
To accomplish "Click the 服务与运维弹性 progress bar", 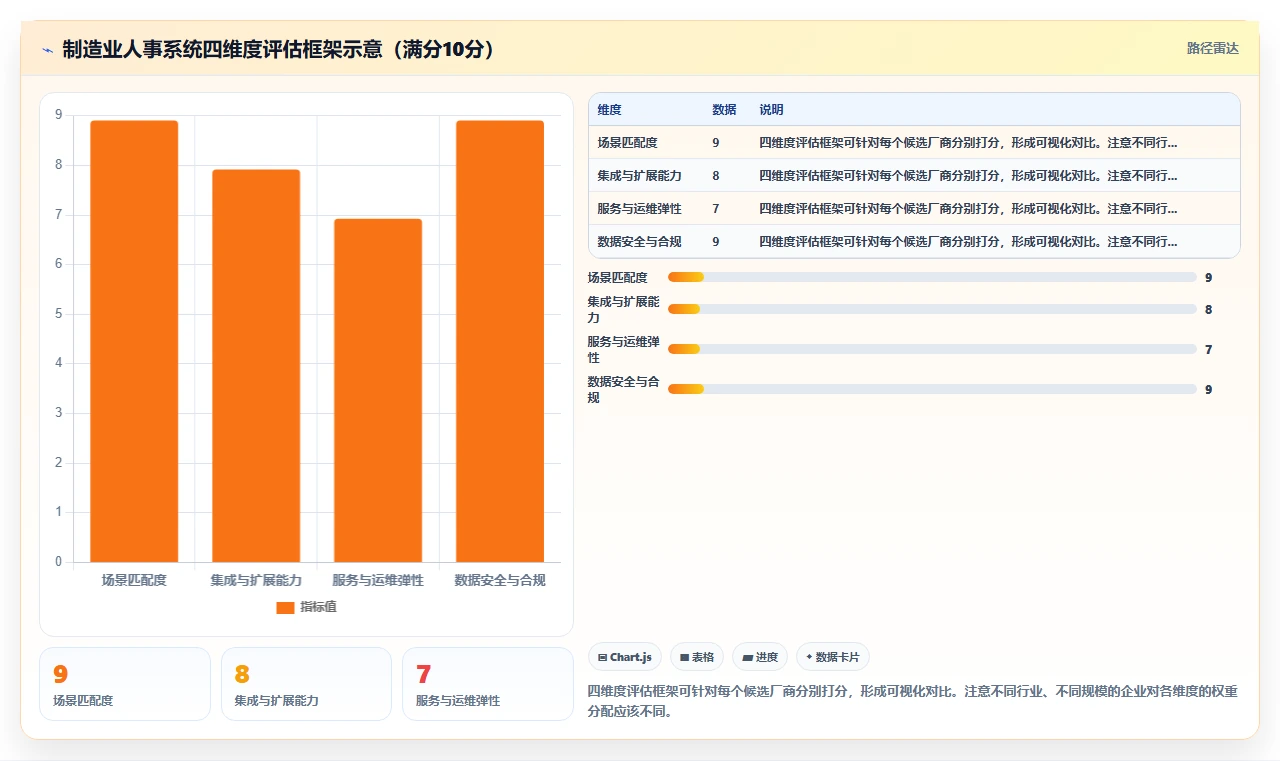I will click(x=932, y=349).
